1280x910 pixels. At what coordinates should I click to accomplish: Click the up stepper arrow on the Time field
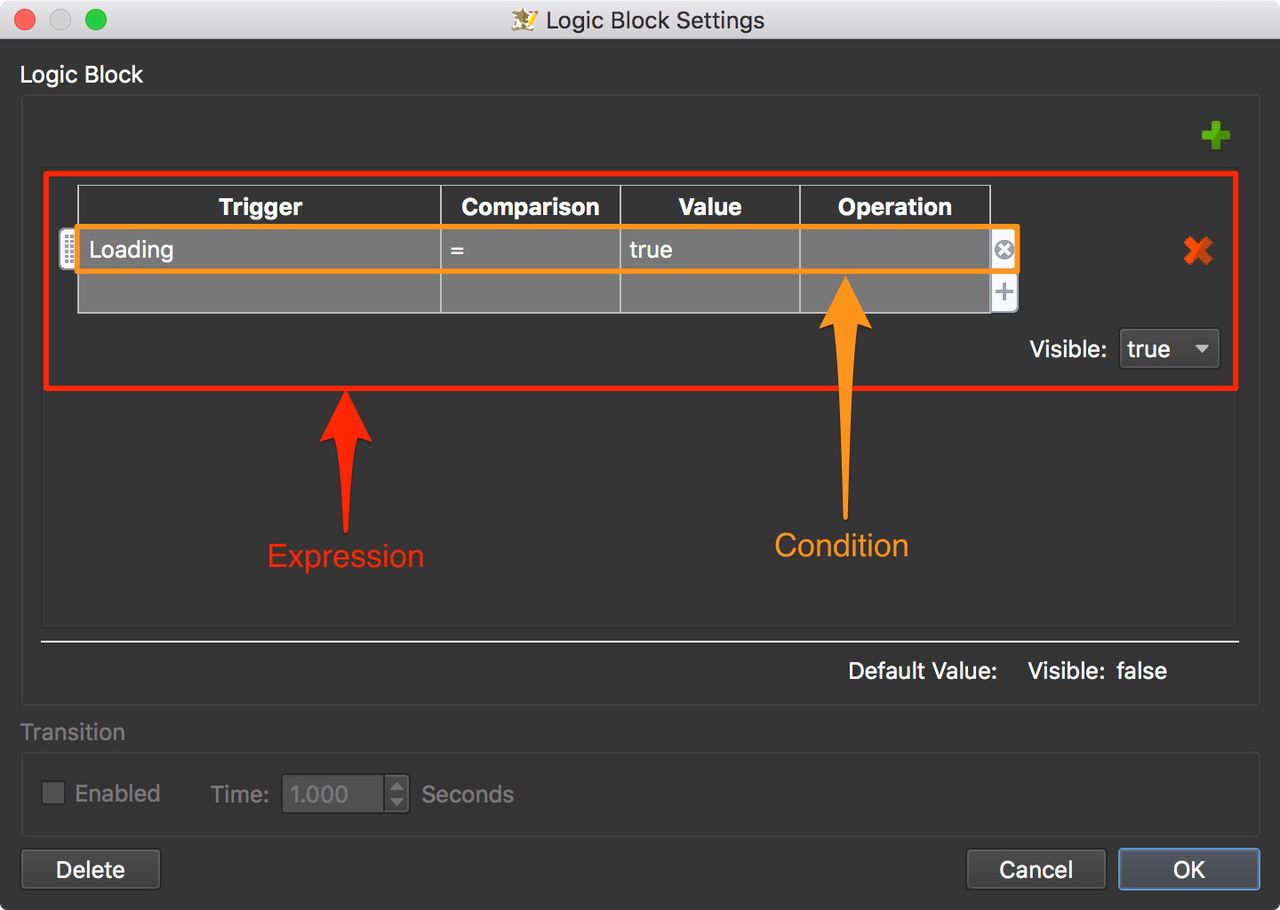[396, 787]
